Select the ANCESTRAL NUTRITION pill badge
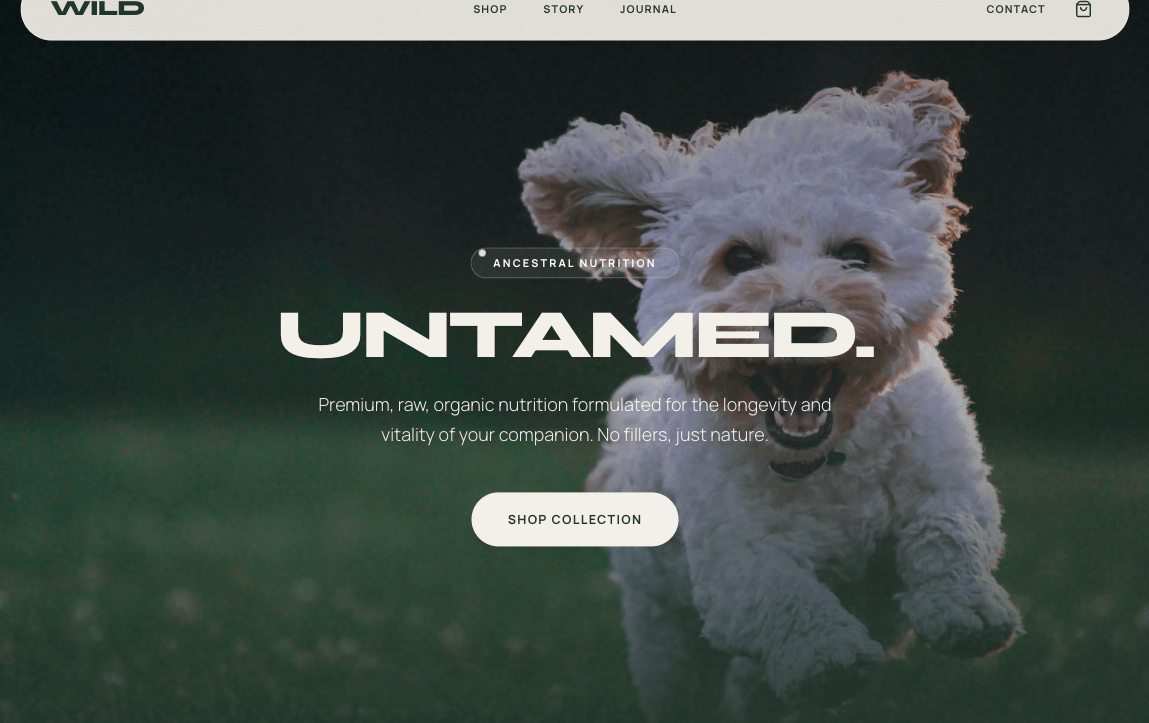 (574, 263)
